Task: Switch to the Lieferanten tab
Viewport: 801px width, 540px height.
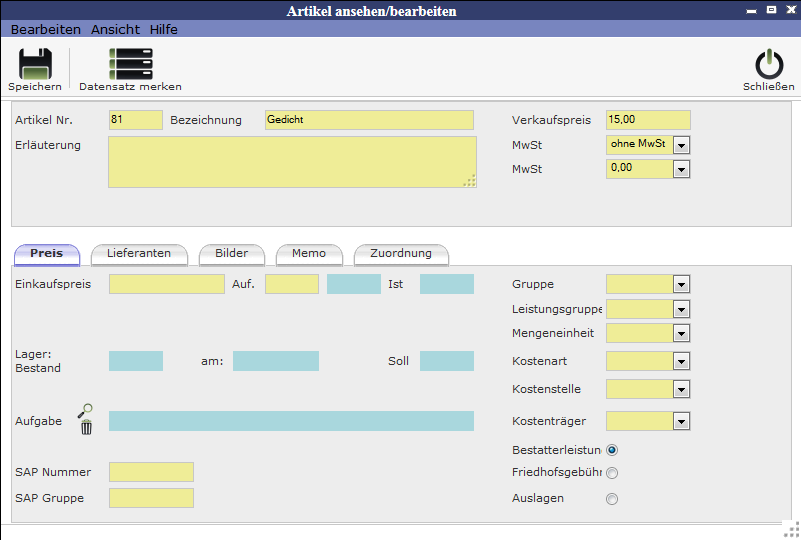Action: coord(139,253)
